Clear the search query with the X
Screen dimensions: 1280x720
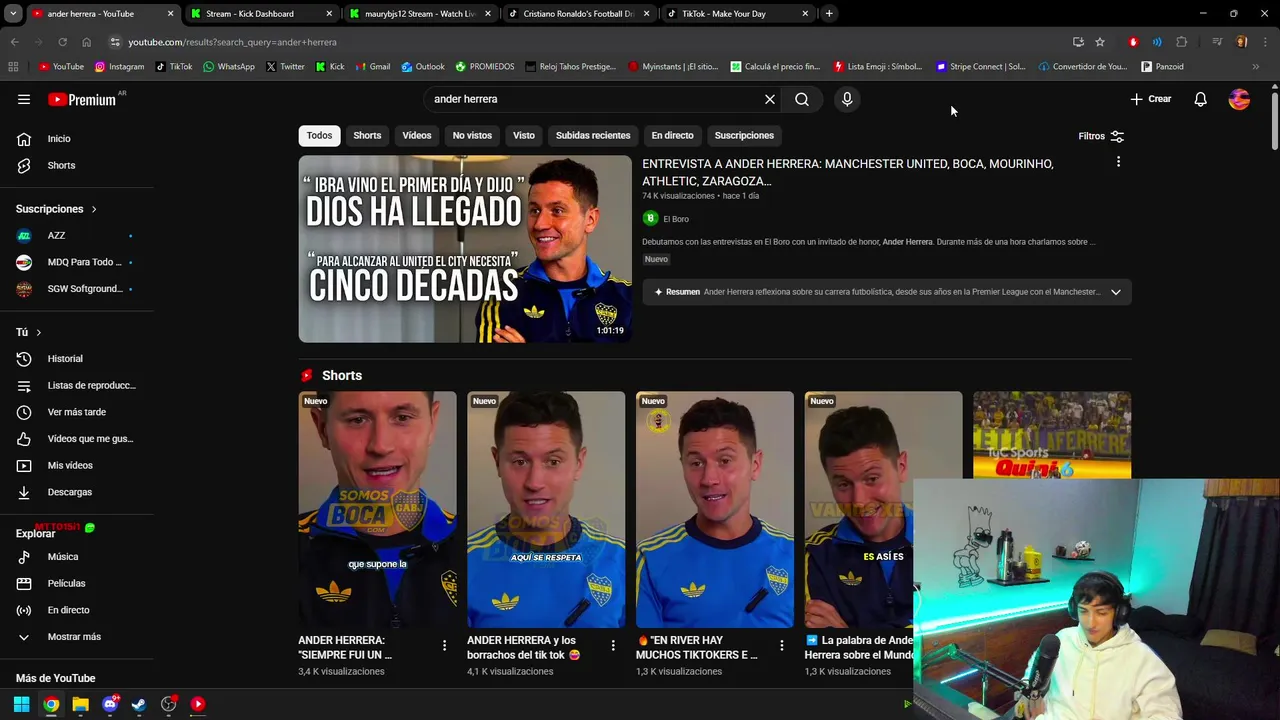coord(770,99)
